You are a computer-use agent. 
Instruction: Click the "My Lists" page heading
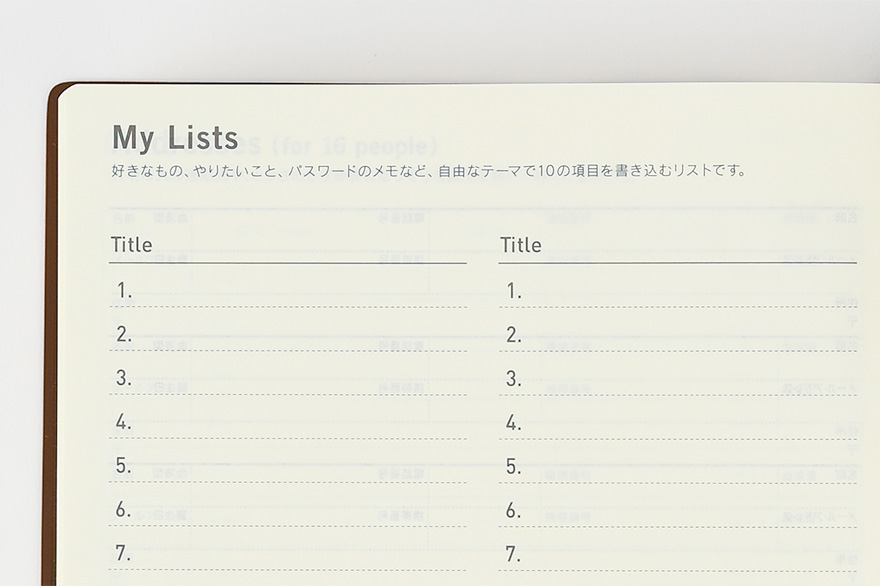click(x=175, y=137)
